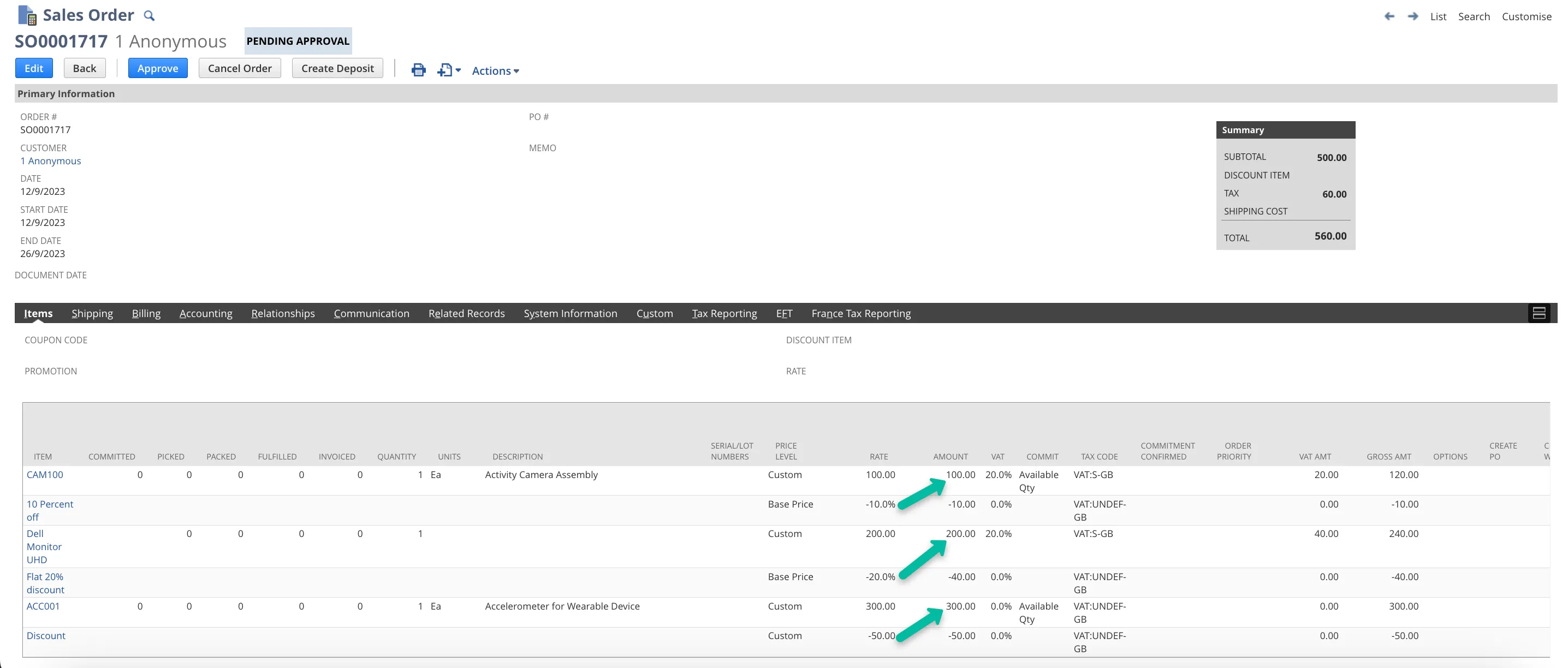
Task: Click the total value 560.00
Action: tap(1330, 236)
